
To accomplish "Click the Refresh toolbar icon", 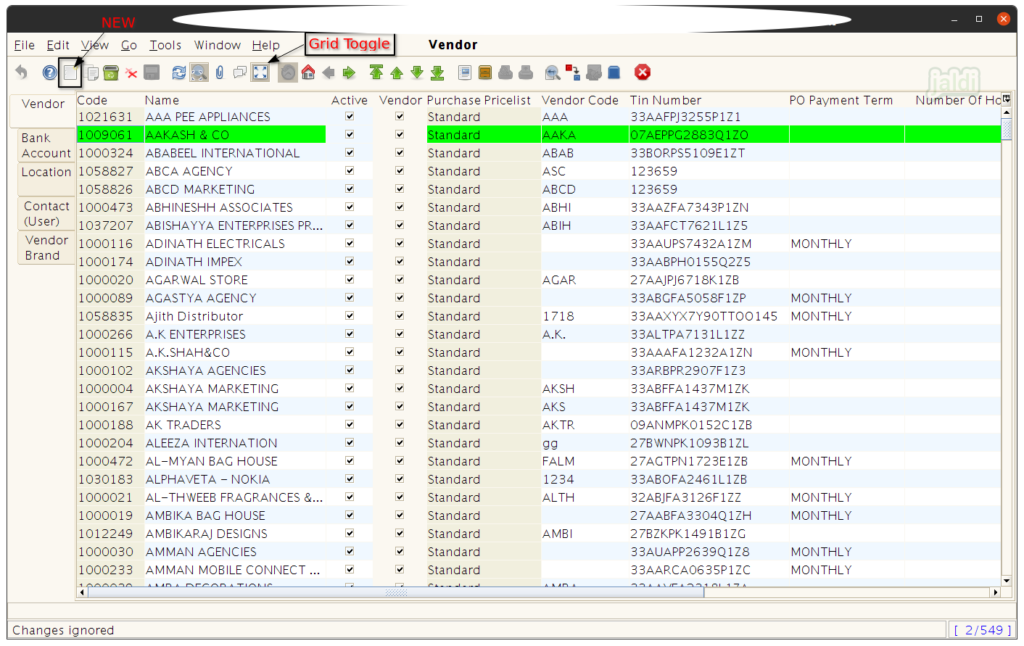I will [179, 73].
